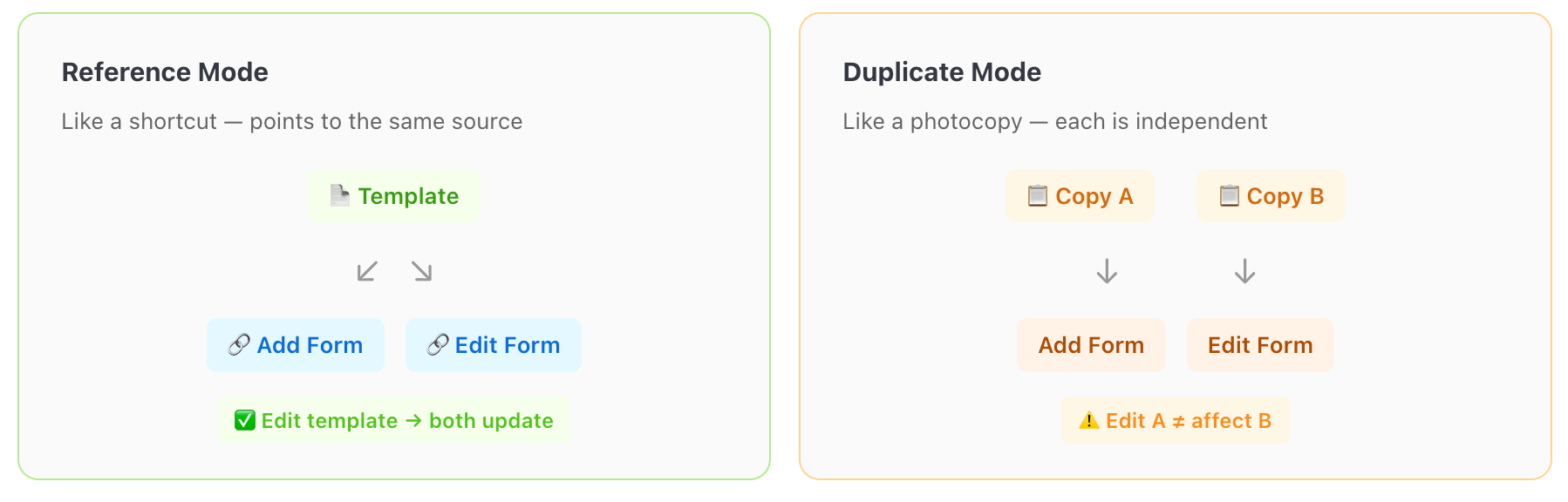Click the yellow warning triangle icon
This screenshot has width=1568, height=502.
(1089, 420)
